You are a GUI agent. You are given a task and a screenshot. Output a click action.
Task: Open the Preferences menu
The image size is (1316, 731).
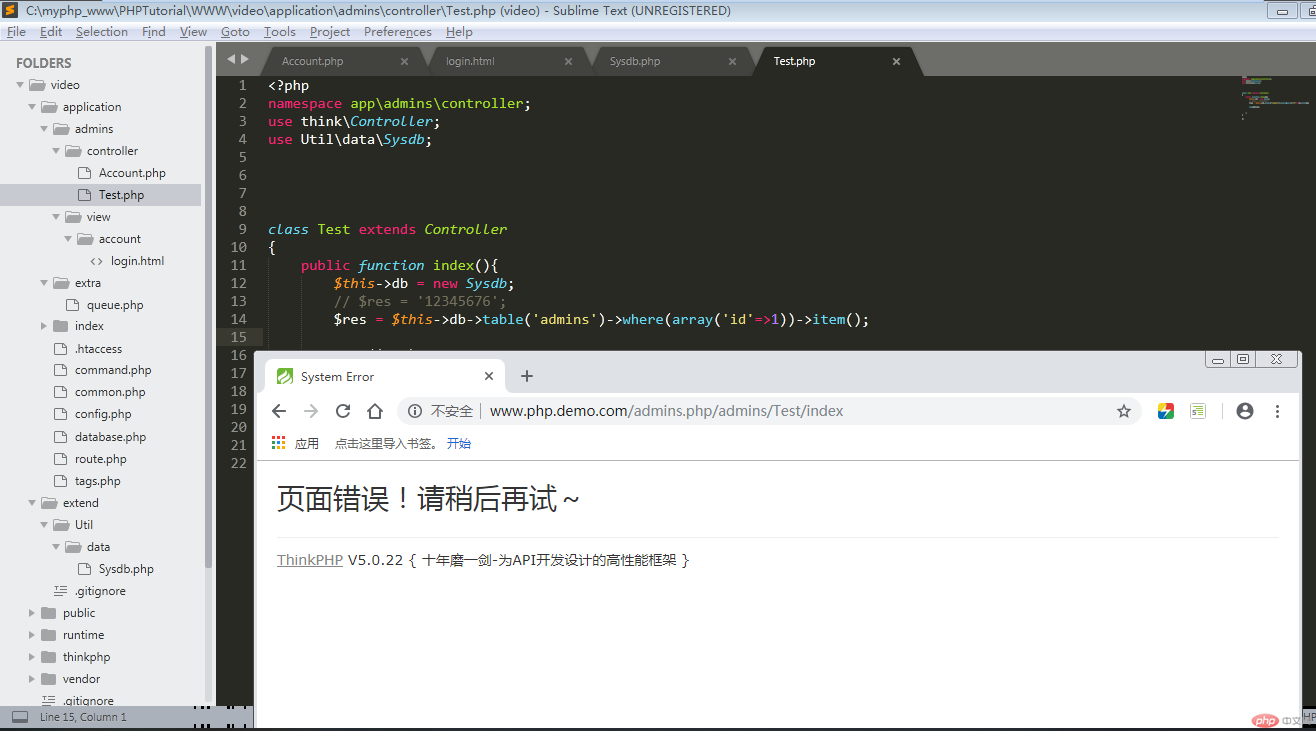pos(398,32)
